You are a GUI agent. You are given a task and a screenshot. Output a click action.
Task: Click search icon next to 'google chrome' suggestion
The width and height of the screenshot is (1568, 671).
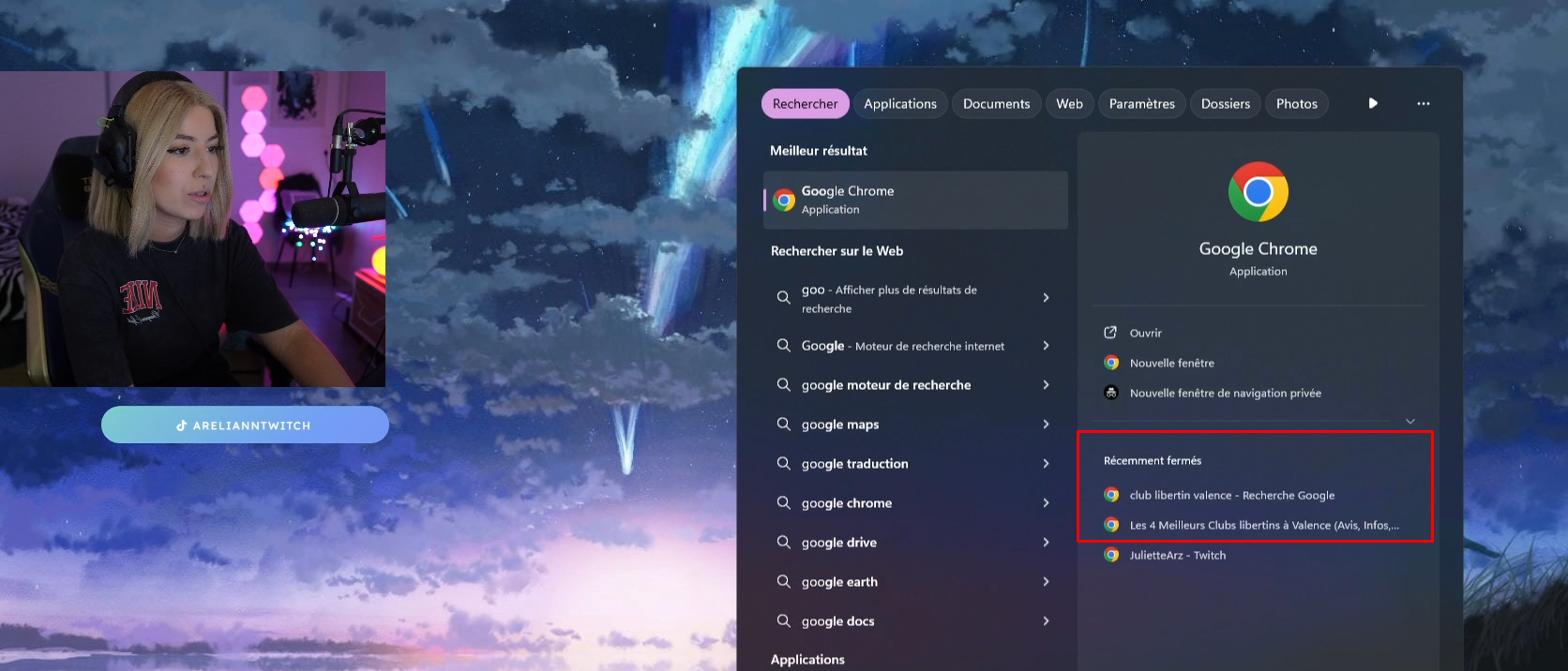click(783, 502)
